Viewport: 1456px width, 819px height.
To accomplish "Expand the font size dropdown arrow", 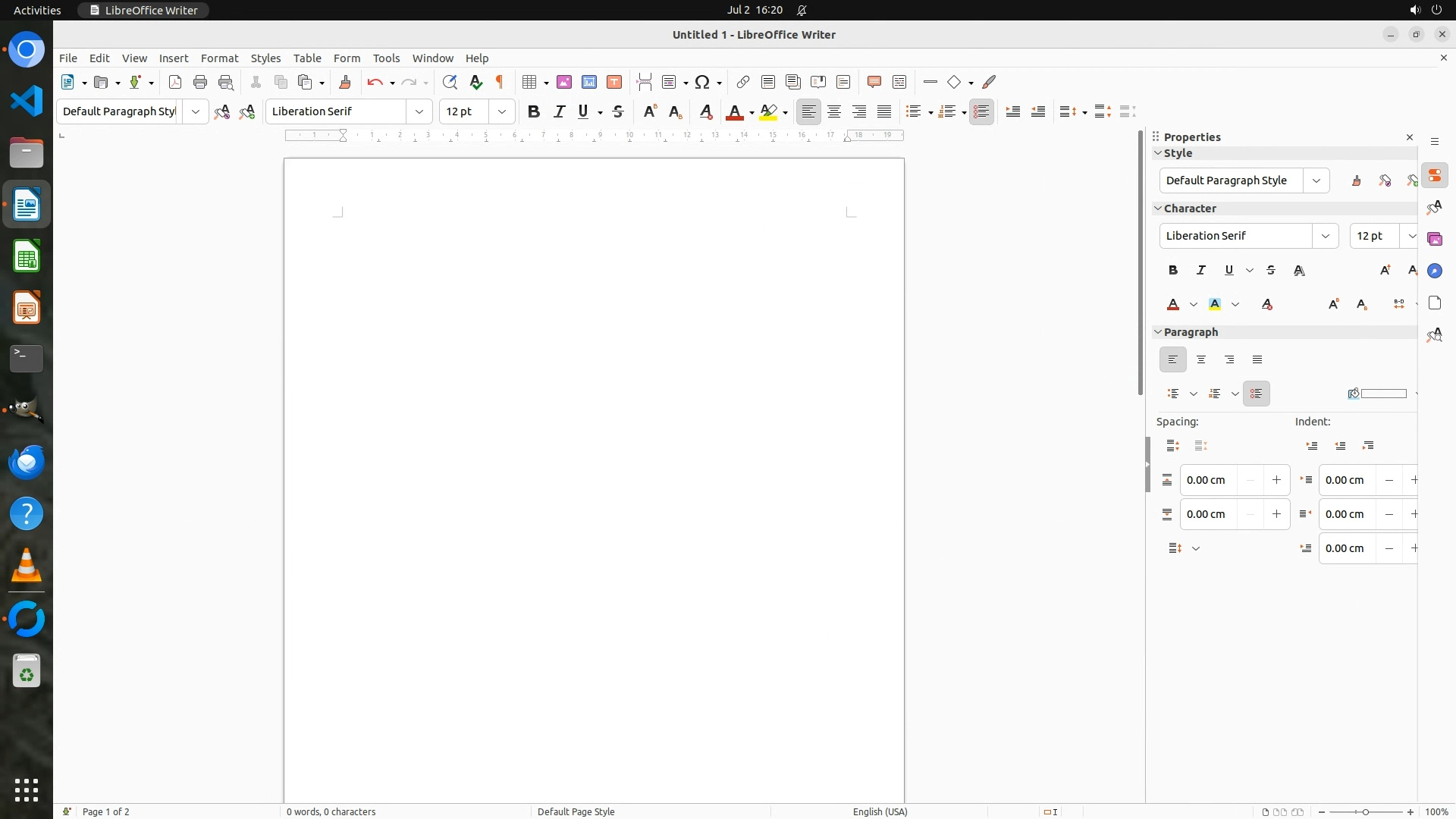I will click(502, 111).
